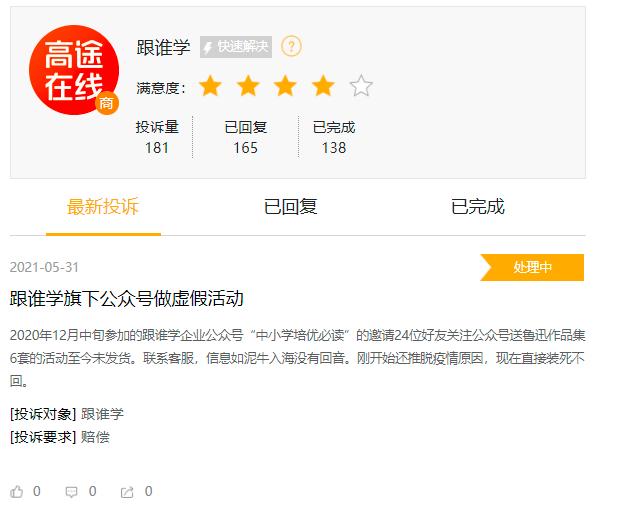Click the orange 商 badge on logo
The width and height of the screenshot is (626, 506).
tap(107, 103)
